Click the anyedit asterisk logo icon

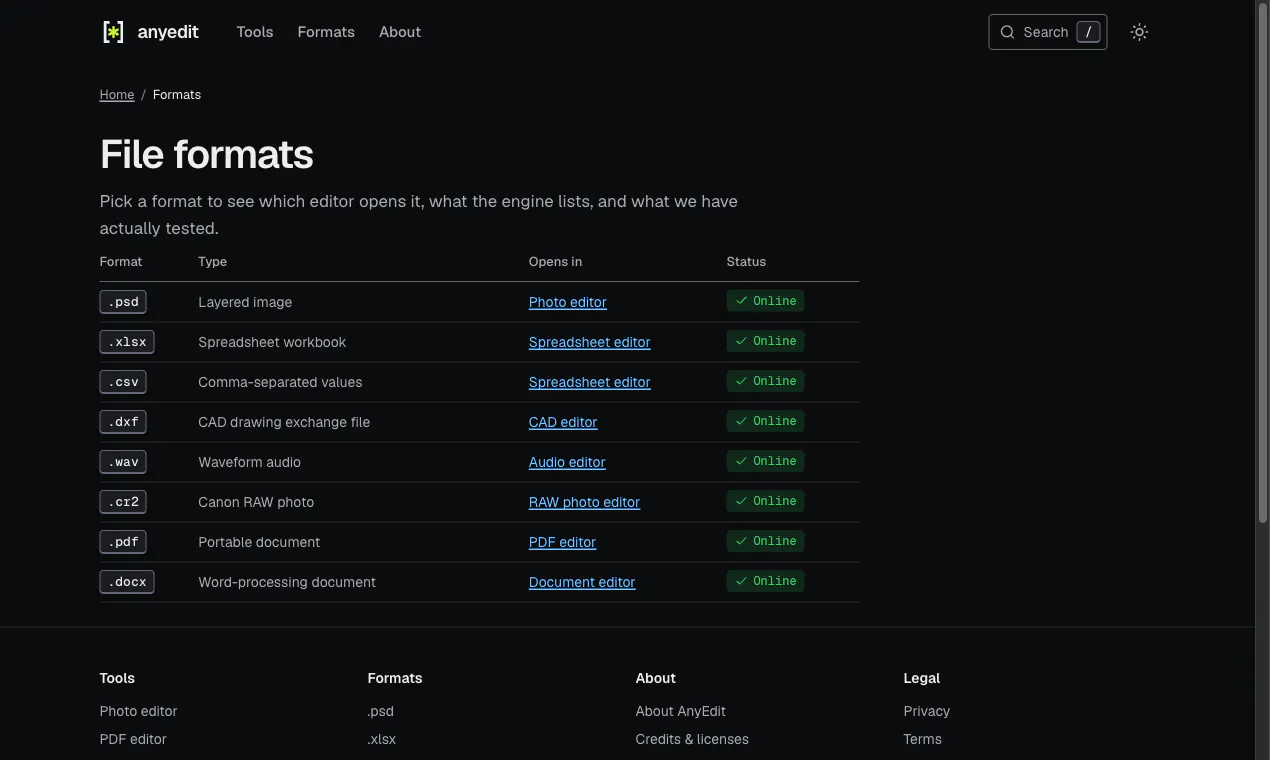113,32
